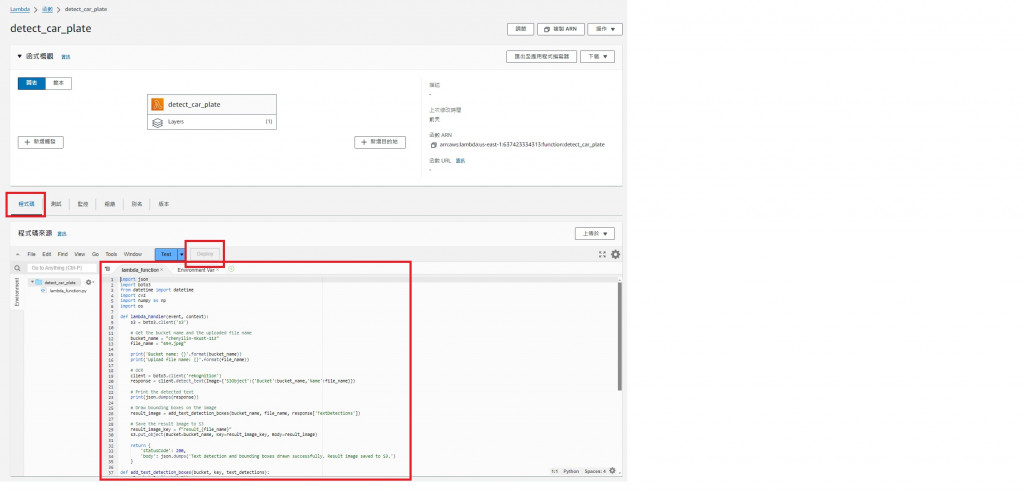Switch to the Configuration tab

click(x=109, y=204)
